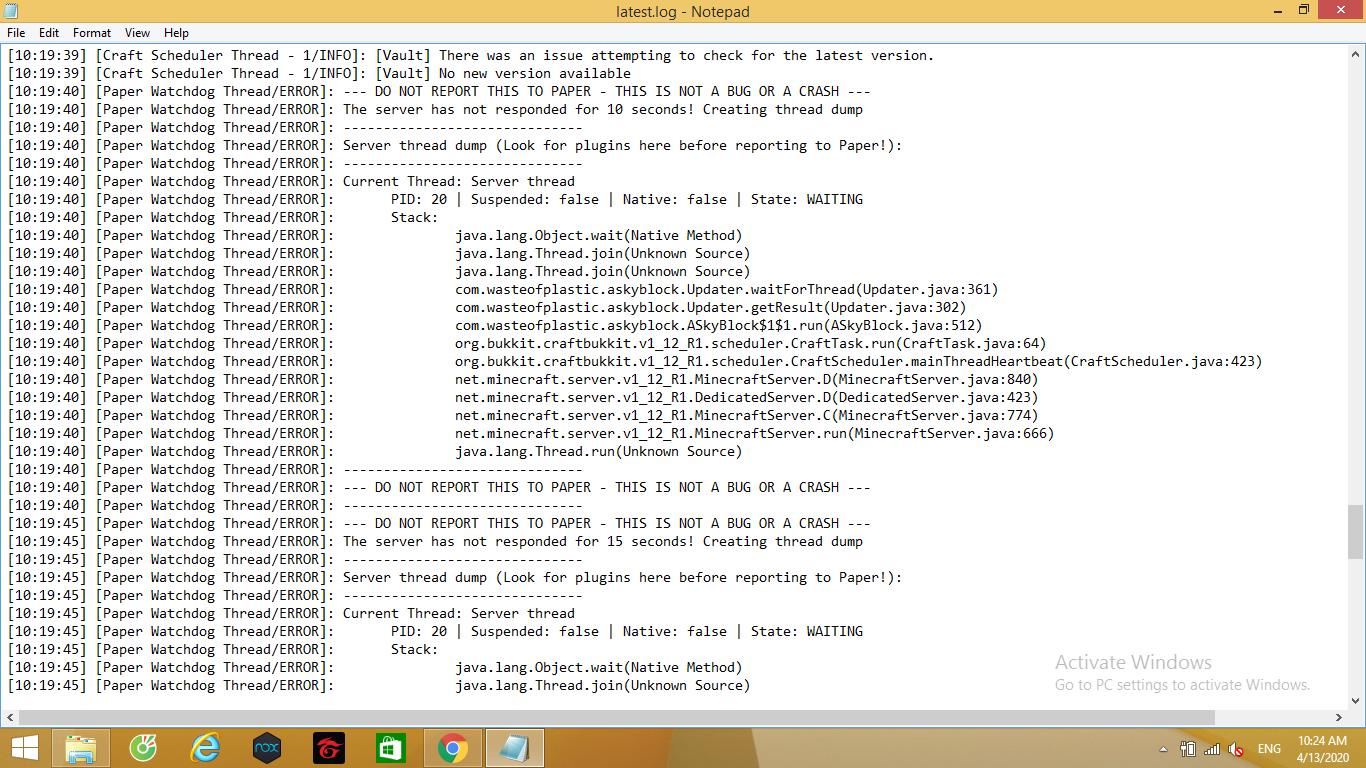This screenshot has width=1366, height=768.
Task: Open the Windows Start button
Action: tap(25, 748)
